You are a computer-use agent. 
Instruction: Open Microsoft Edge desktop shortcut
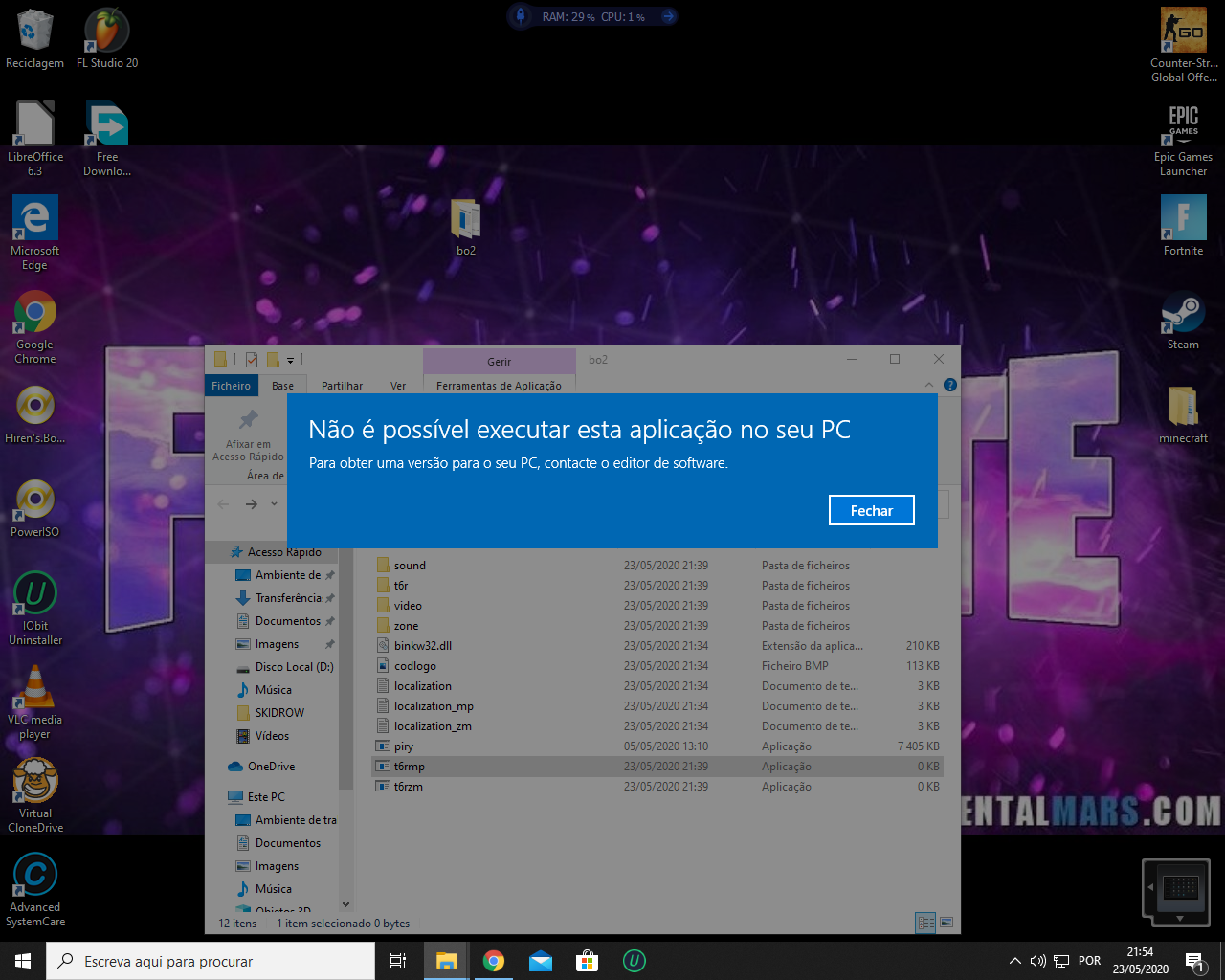(x=34, y=233)
